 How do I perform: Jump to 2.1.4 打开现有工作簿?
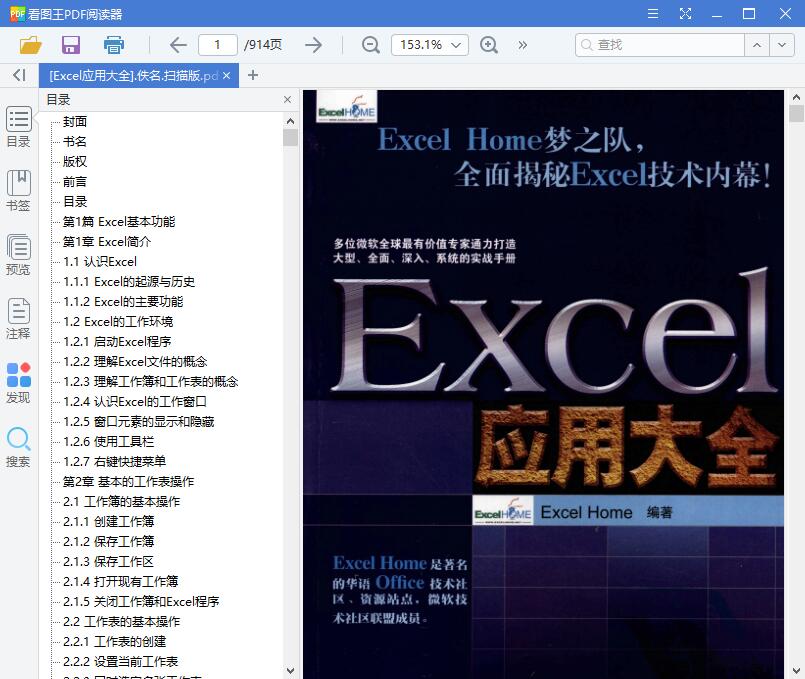pos(121,582)
